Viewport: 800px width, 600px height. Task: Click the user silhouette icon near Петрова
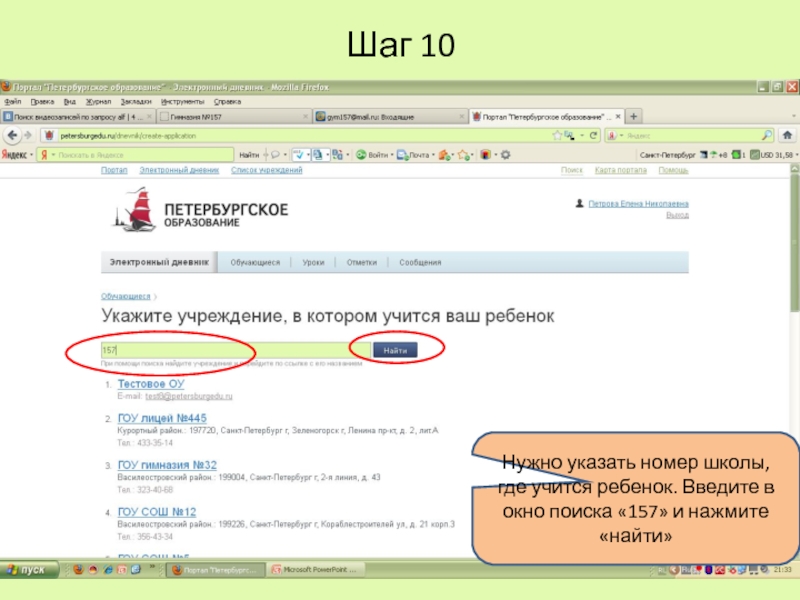(580, 204)
